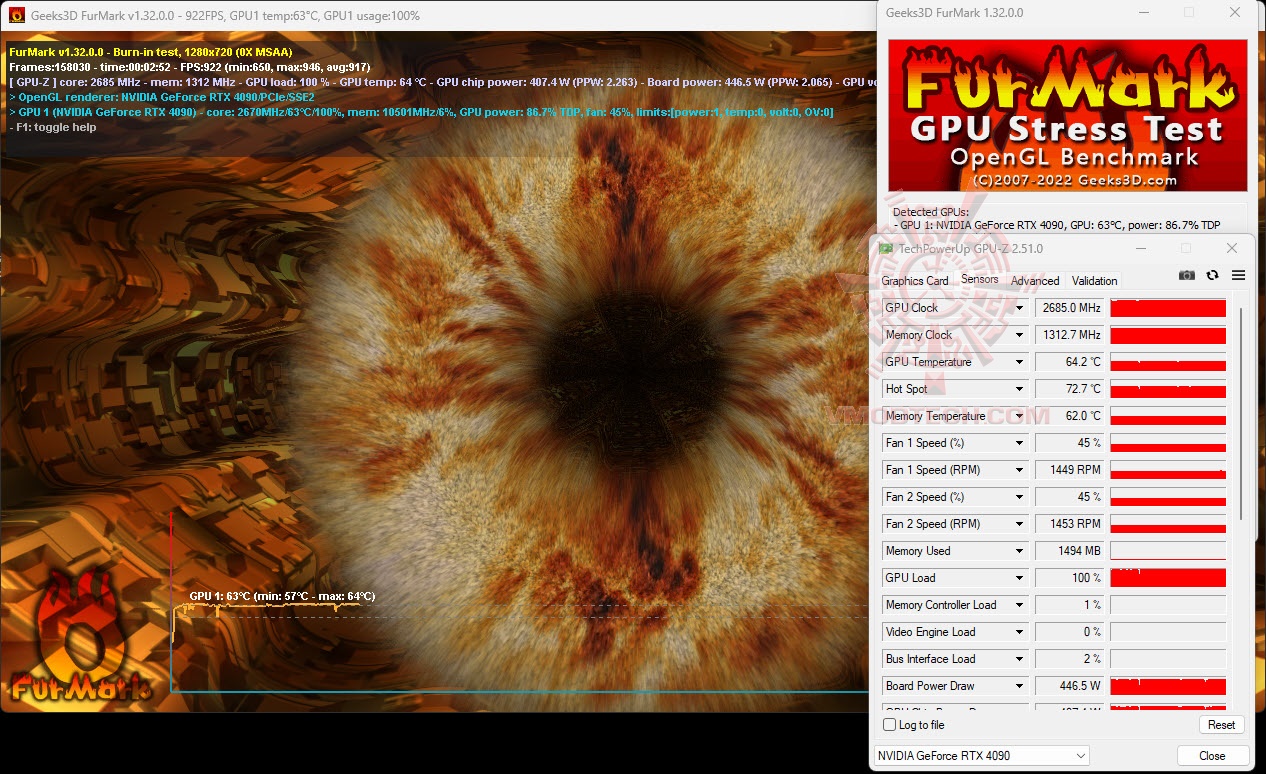Click the GPU-Z refresh icon

pos(1213,275)
